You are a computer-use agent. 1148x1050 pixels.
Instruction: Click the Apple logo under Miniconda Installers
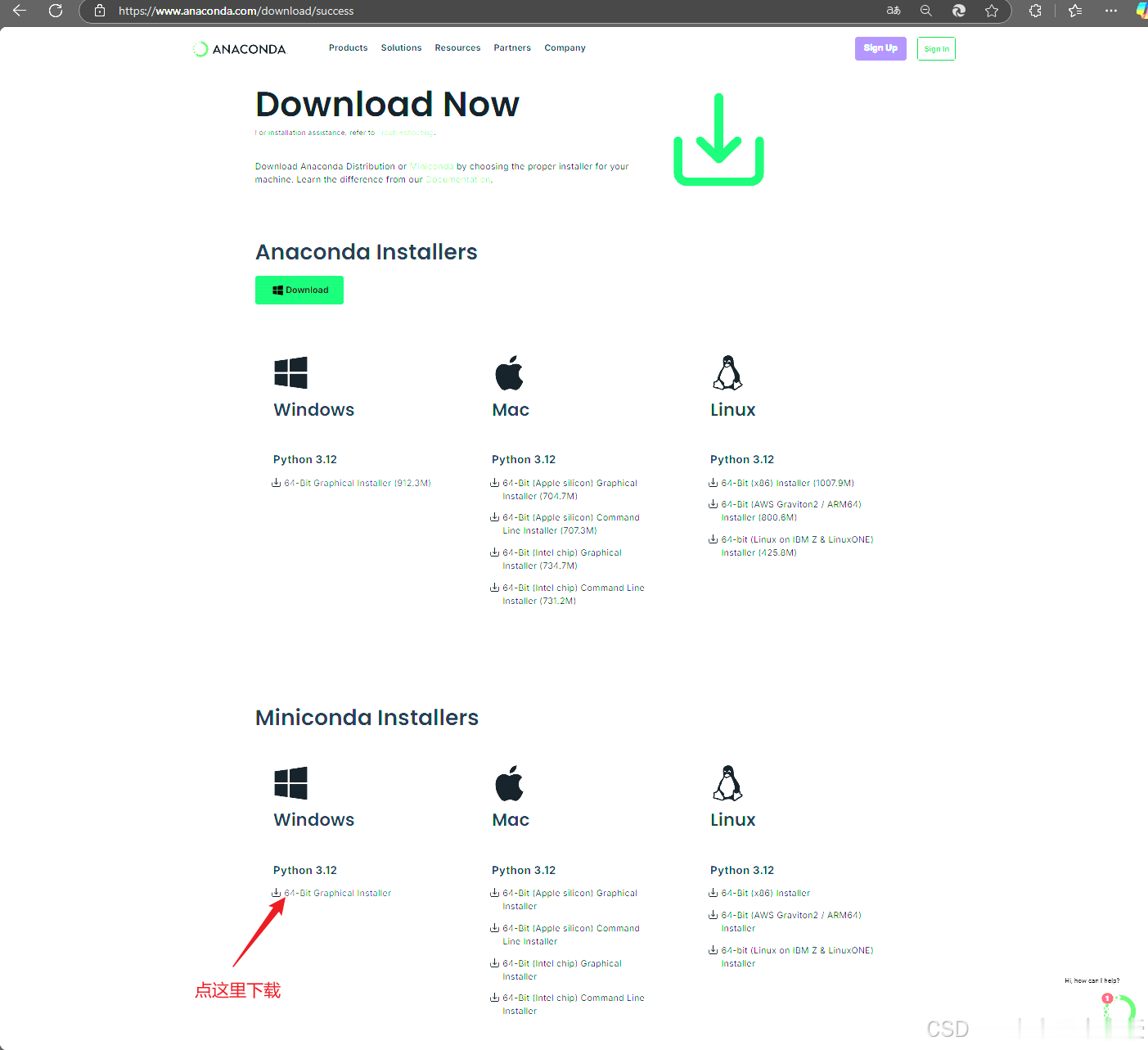click(x=509, y=783)
